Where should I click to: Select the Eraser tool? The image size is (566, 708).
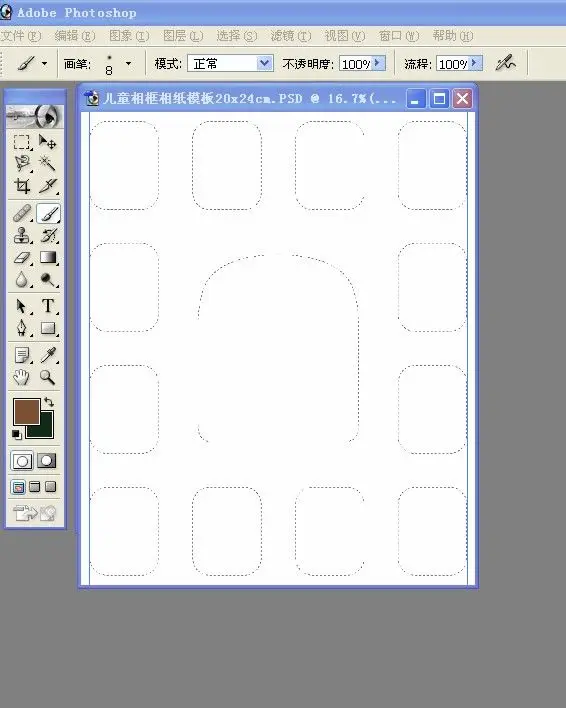pos(22,258)
